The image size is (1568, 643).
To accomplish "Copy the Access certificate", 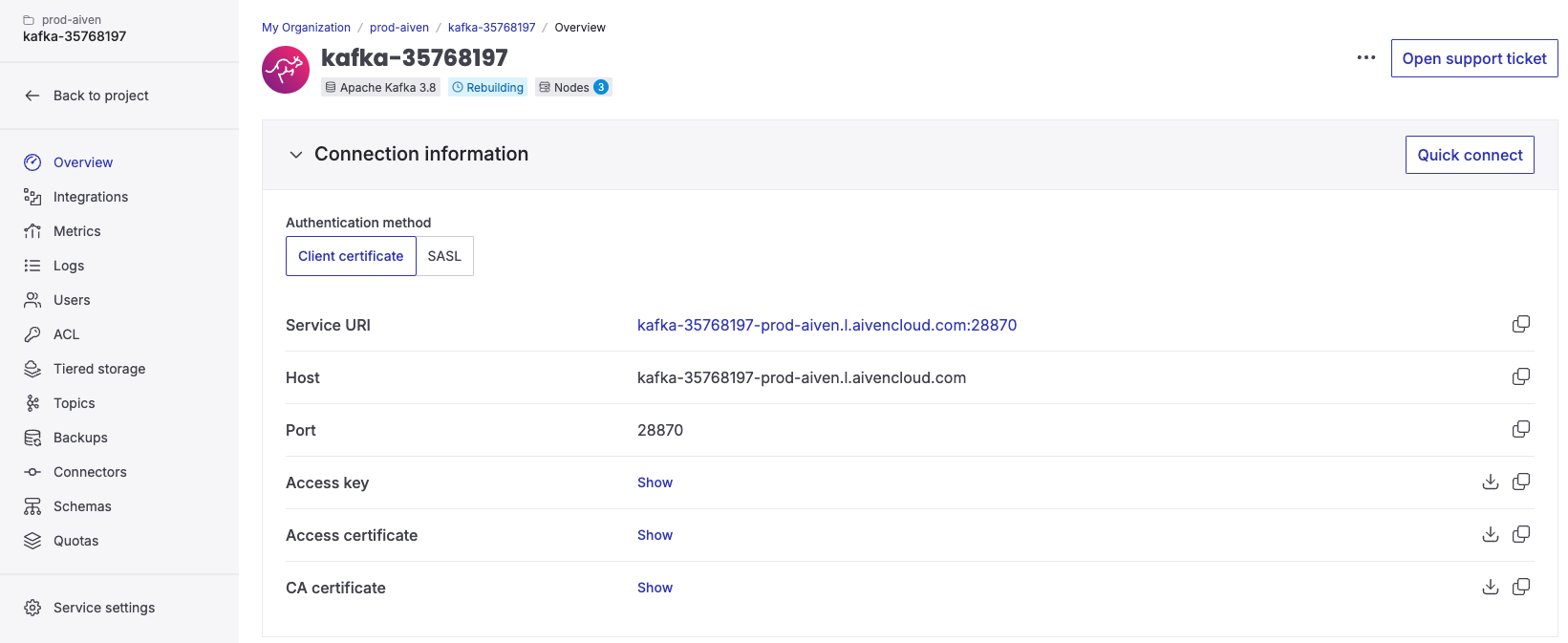I will point(1521,535).
